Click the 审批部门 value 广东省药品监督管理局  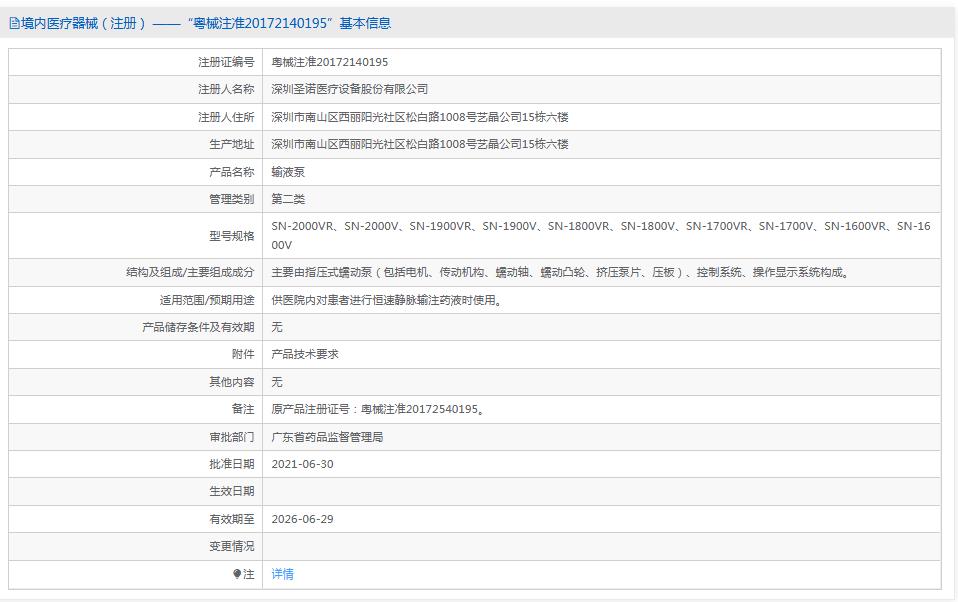[x=327, y=437]
